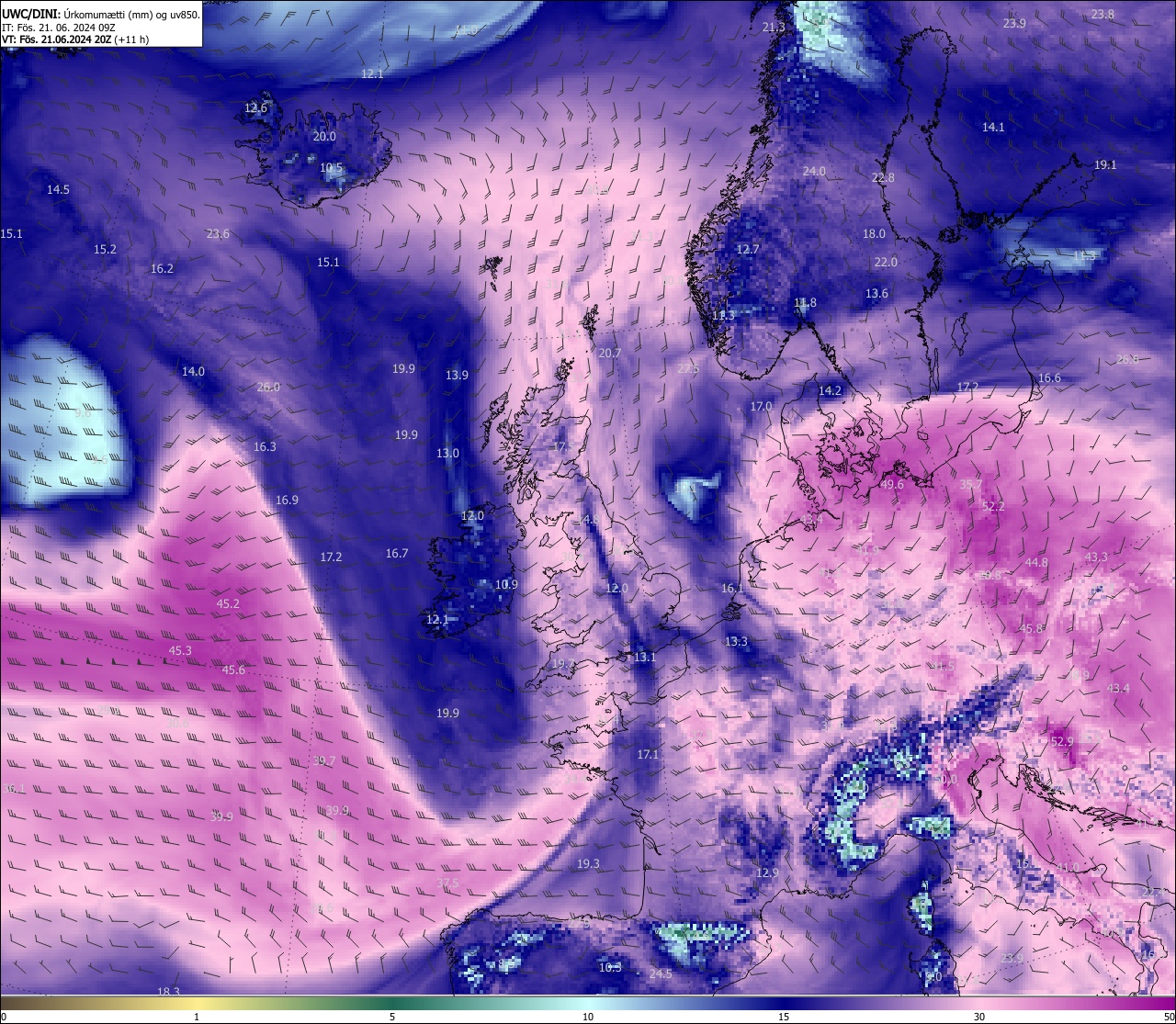Click the 22.0 value label
This screenshot has width=1176, height=1024.
(x=886, y=263)
